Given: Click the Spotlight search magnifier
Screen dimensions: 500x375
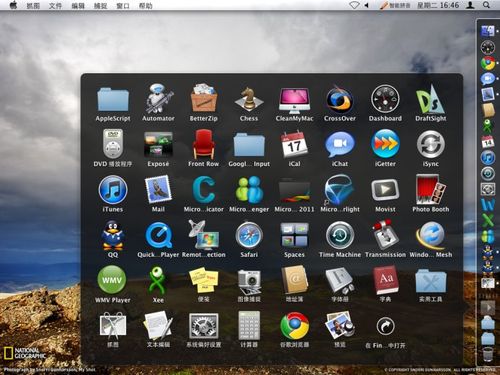Looking at the screenshot, I should point(486,5).
